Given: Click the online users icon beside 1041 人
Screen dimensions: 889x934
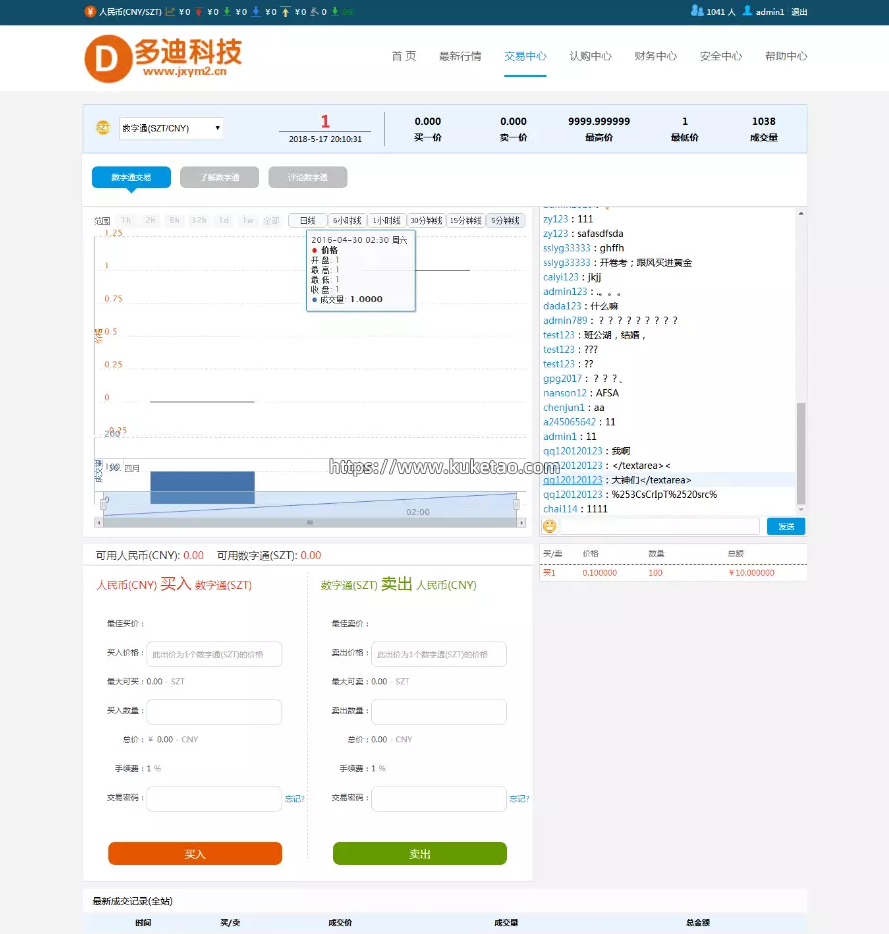Looking at the screenshot, I should [697, 11].
